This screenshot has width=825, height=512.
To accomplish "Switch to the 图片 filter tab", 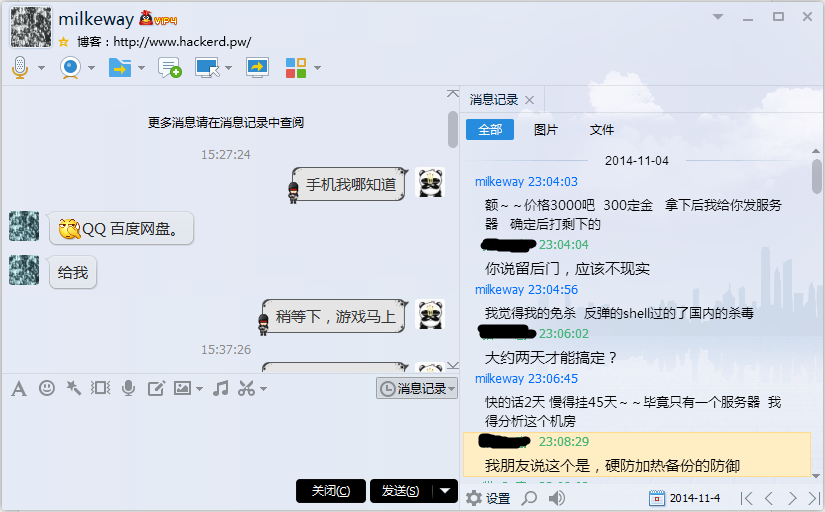I will (546, 129).
